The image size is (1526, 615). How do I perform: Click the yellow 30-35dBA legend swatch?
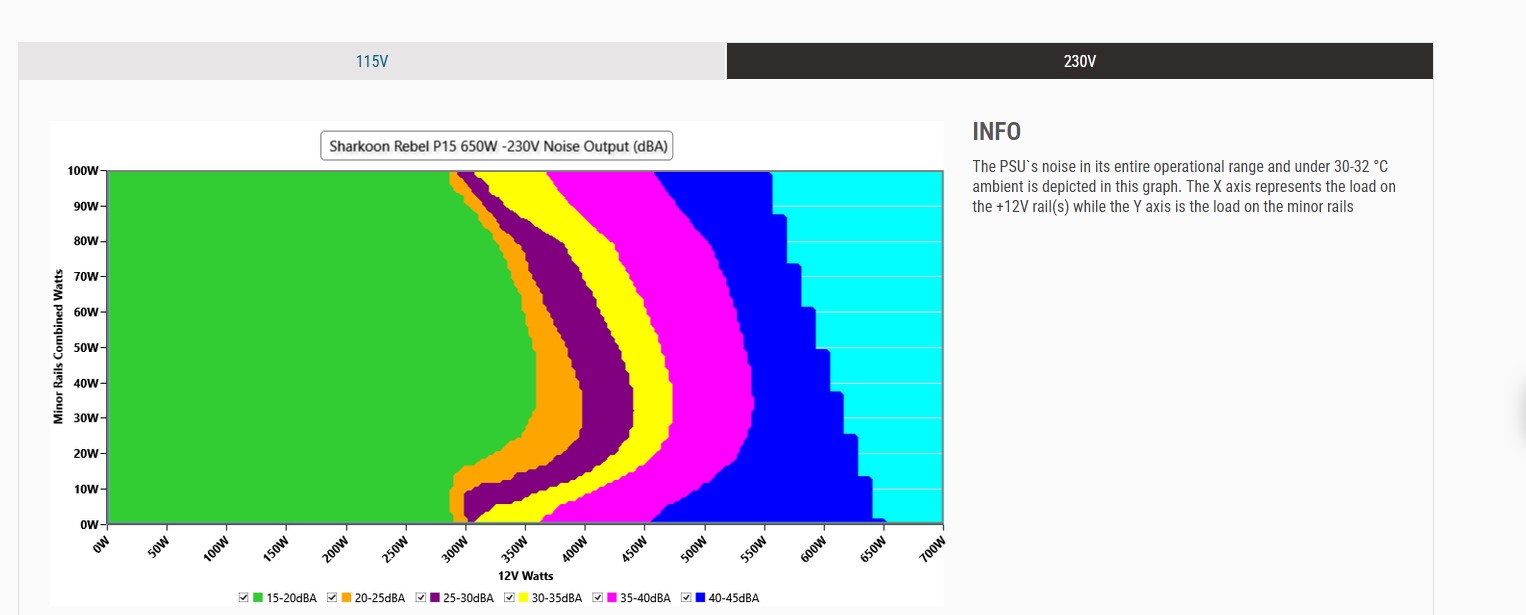pyautogui.click(x=523, y=598)
